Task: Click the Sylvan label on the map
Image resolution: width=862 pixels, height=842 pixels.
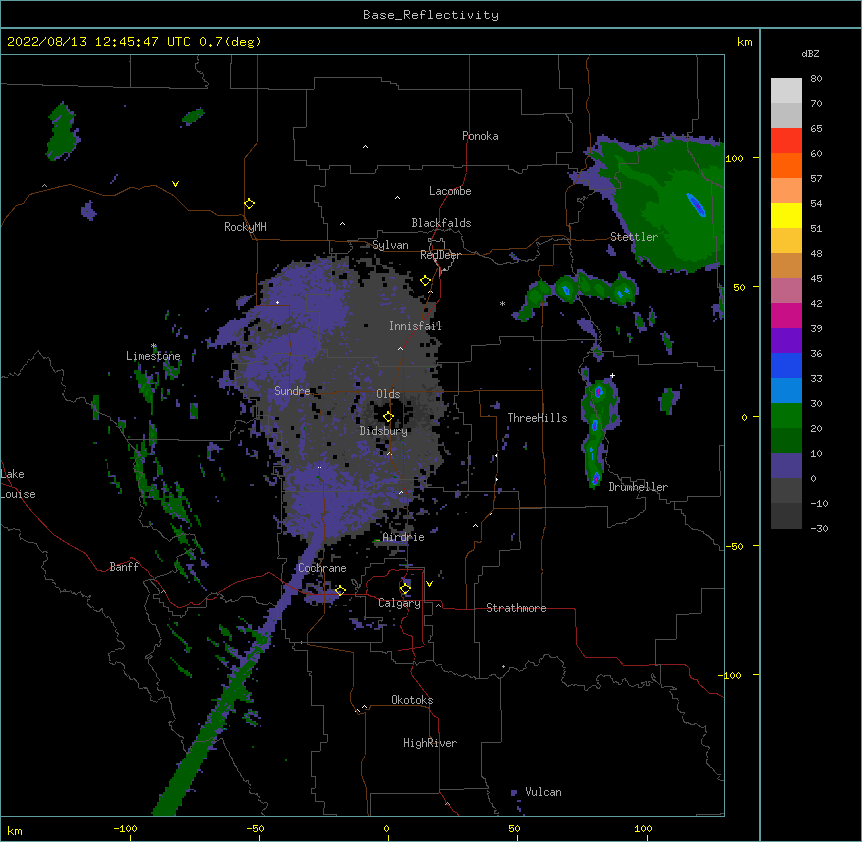Action: 390,245
